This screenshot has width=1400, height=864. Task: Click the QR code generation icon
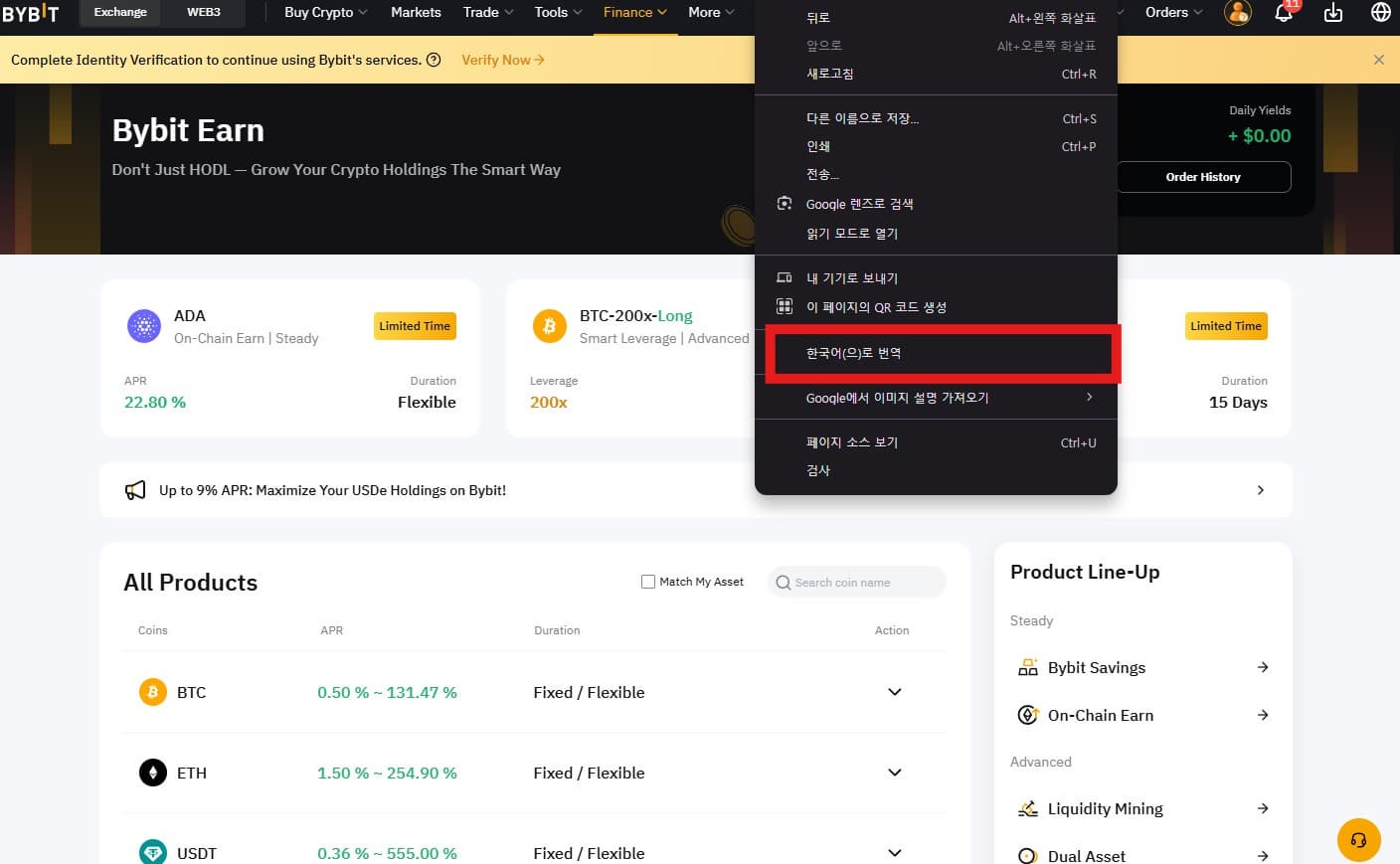(x=785, y=306)
